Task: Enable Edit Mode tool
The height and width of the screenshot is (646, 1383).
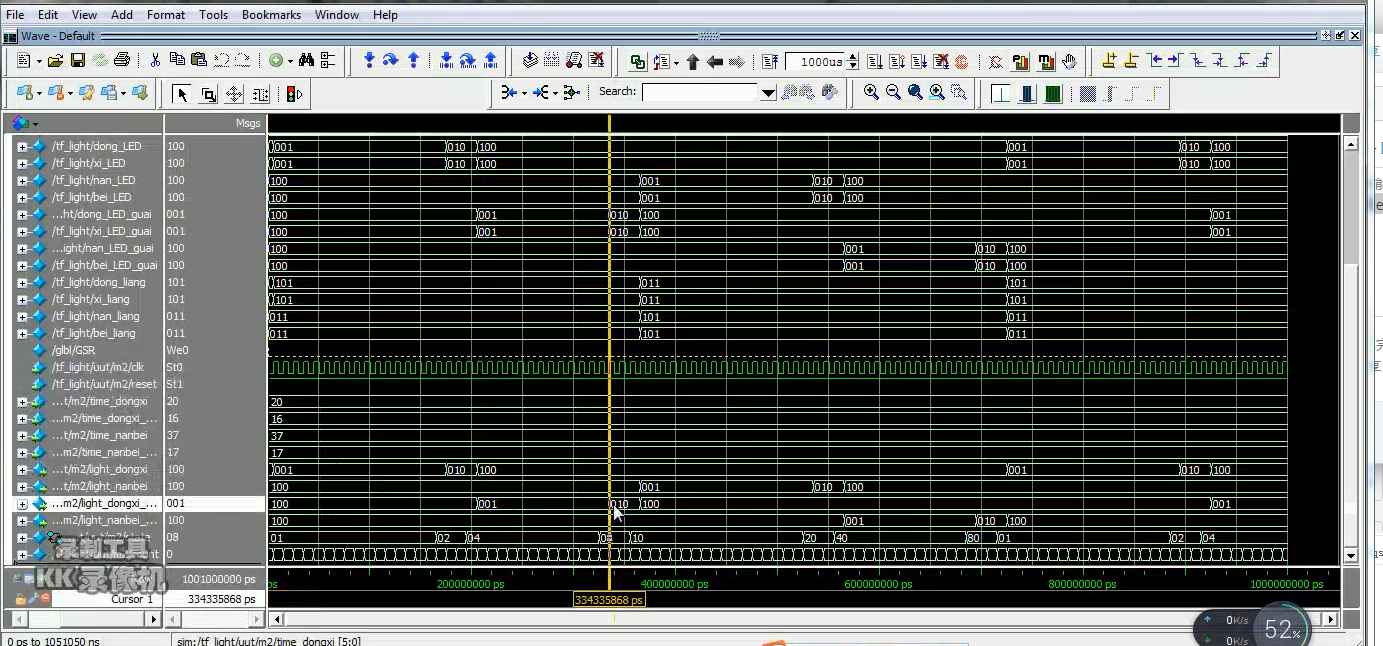Action: pos(260,94)
